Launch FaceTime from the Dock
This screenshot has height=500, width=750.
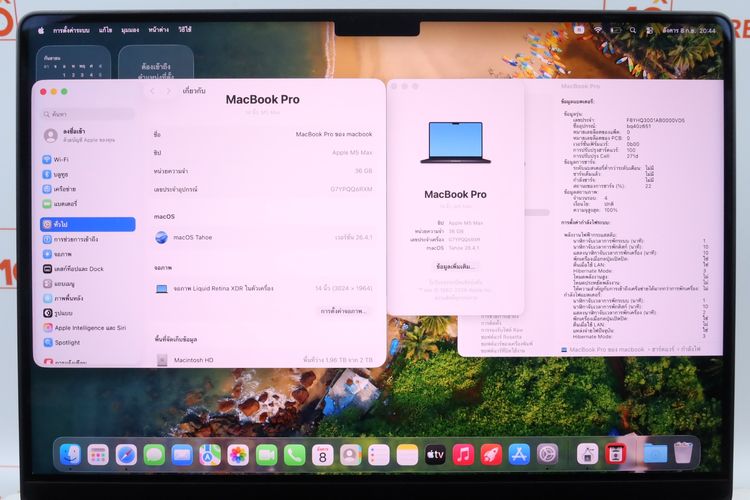tap(266, 455)
